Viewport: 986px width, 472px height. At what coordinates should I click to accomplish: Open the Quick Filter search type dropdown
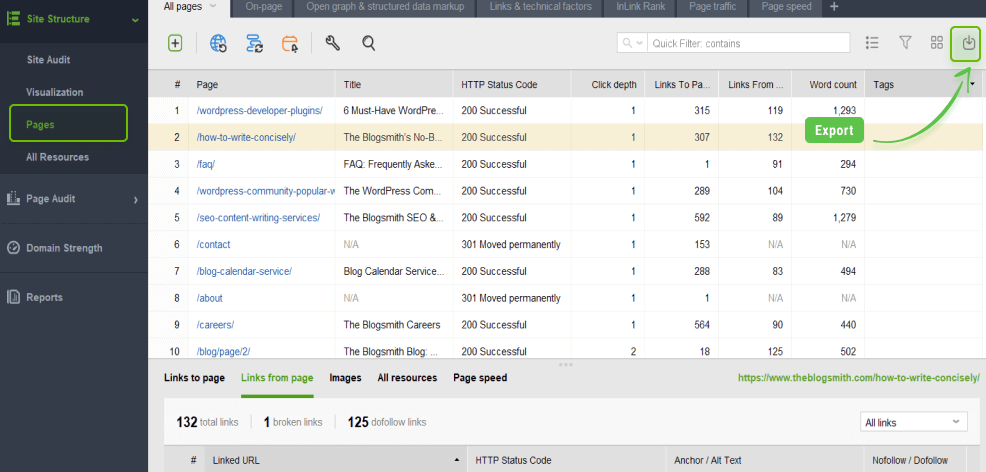click(x=632, y=43)
